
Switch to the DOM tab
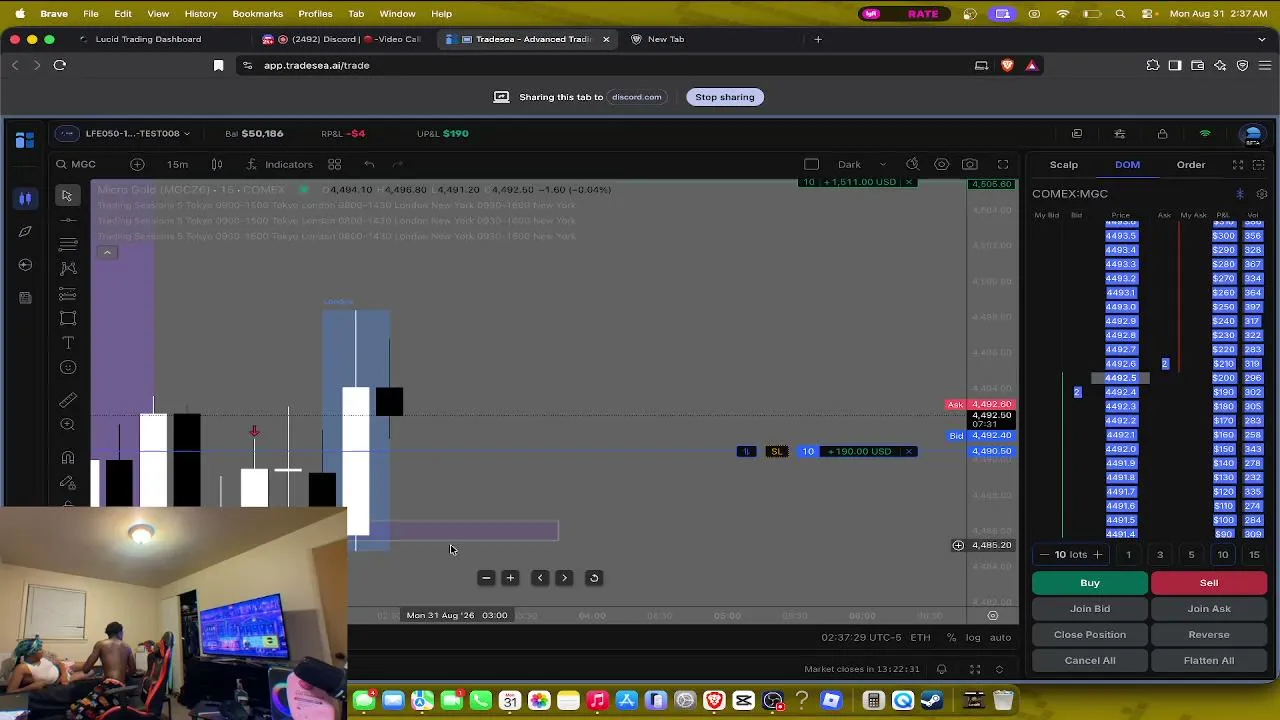pyautogui.click(x=1127, y=164)
